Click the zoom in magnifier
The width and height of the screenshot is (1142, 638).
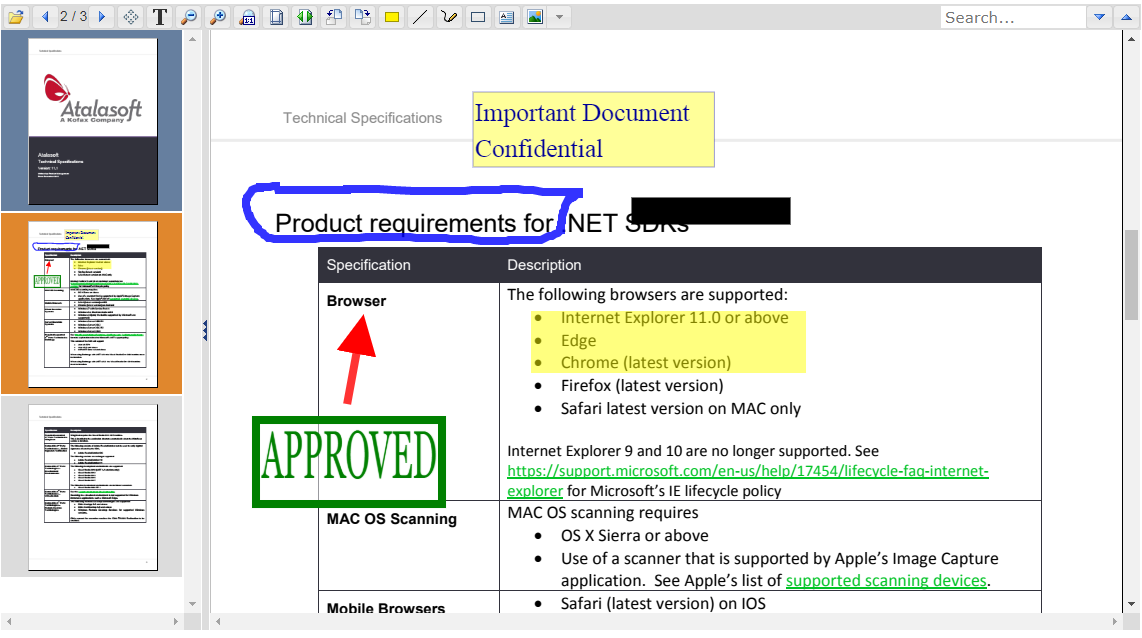tap(218, 17)
